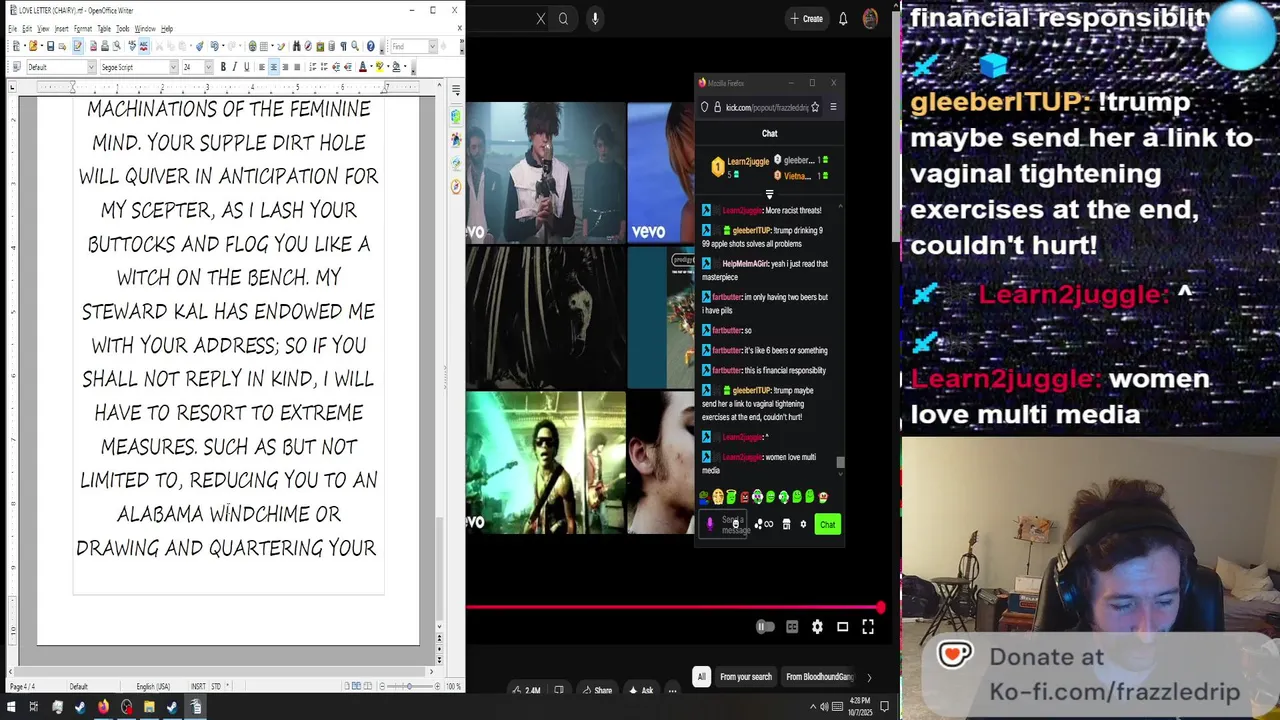Open the File menu in Writer
This screenshot has width=1280, height=720.
coord(13,29)
